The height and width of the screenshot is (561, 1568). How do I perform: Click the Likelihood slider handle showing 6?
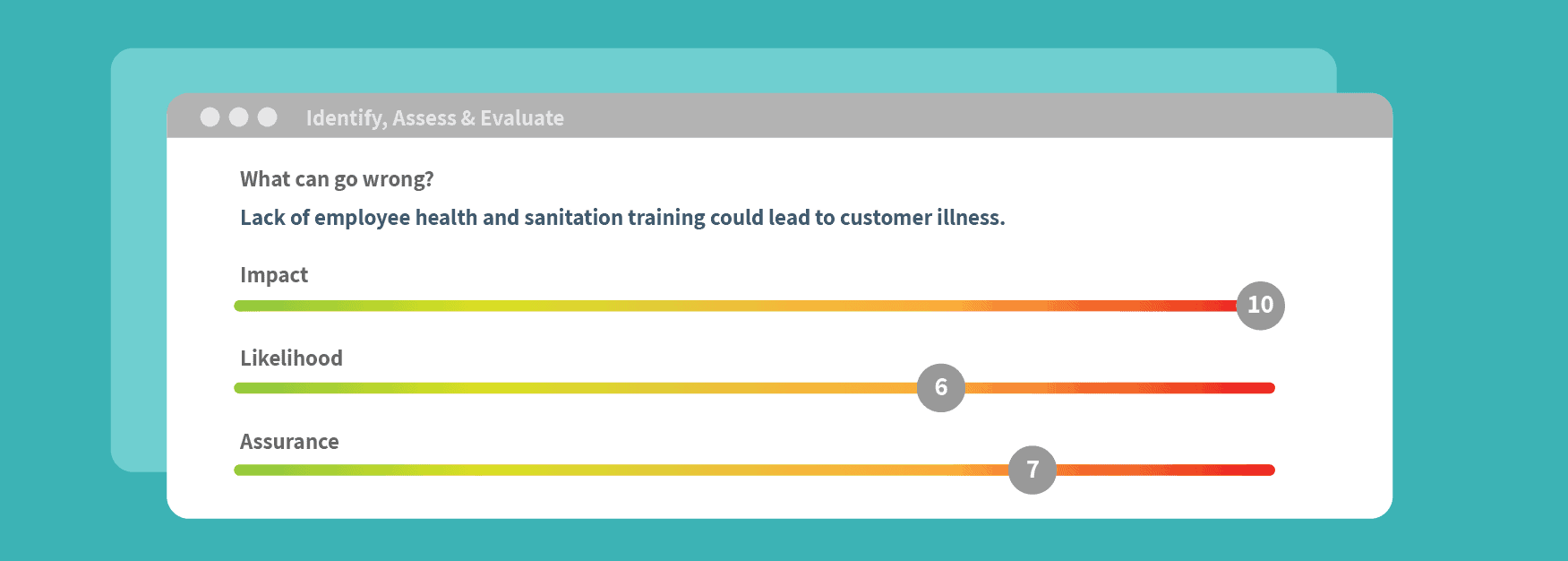pyautogui.click(x=941, y=387)
